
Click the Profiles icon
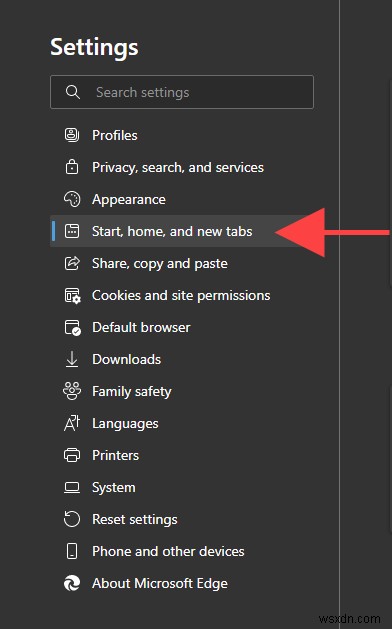coord(72,135)
